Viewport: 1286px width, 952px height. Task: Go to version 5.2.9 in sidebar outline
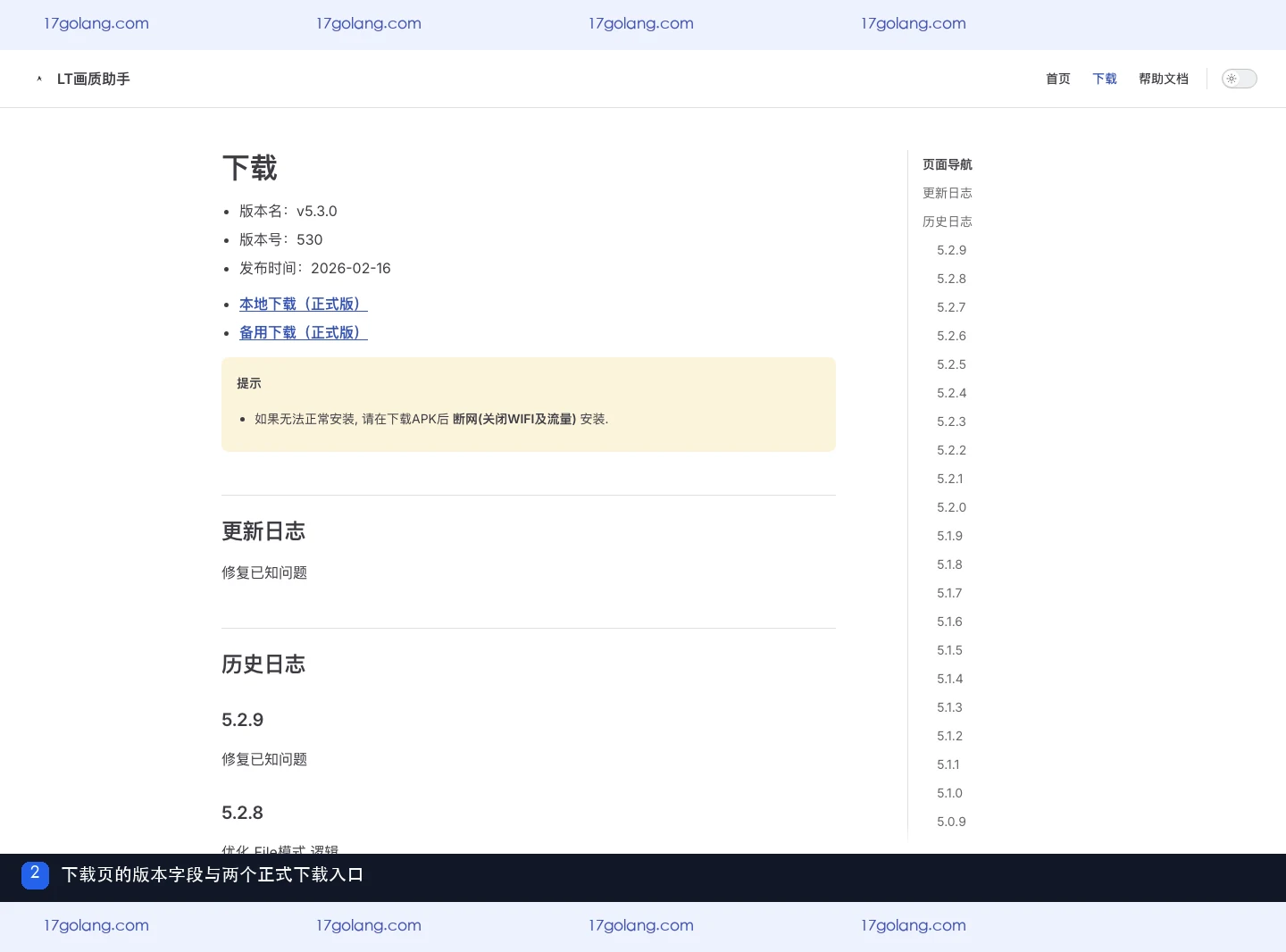click(x=951, y=250)
